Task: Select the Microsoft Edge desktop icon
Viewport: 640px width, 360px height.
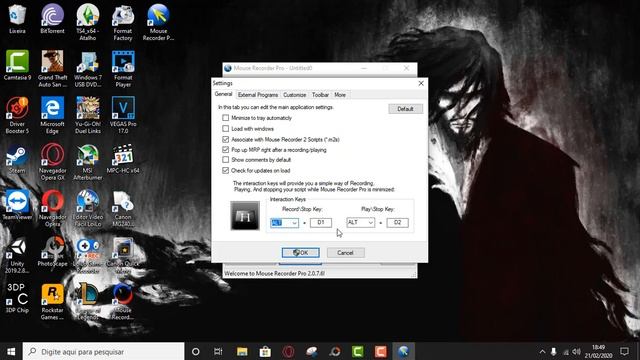Action: point(52,115)
